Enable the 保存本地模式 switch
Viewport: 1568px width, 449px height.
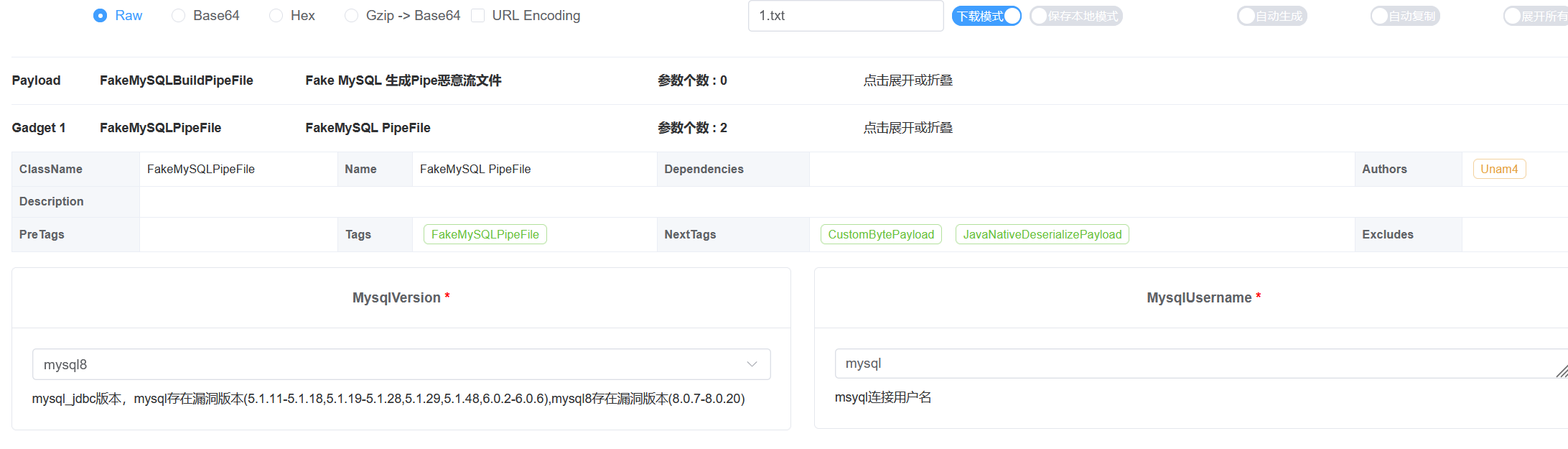tap(1075, 16)
